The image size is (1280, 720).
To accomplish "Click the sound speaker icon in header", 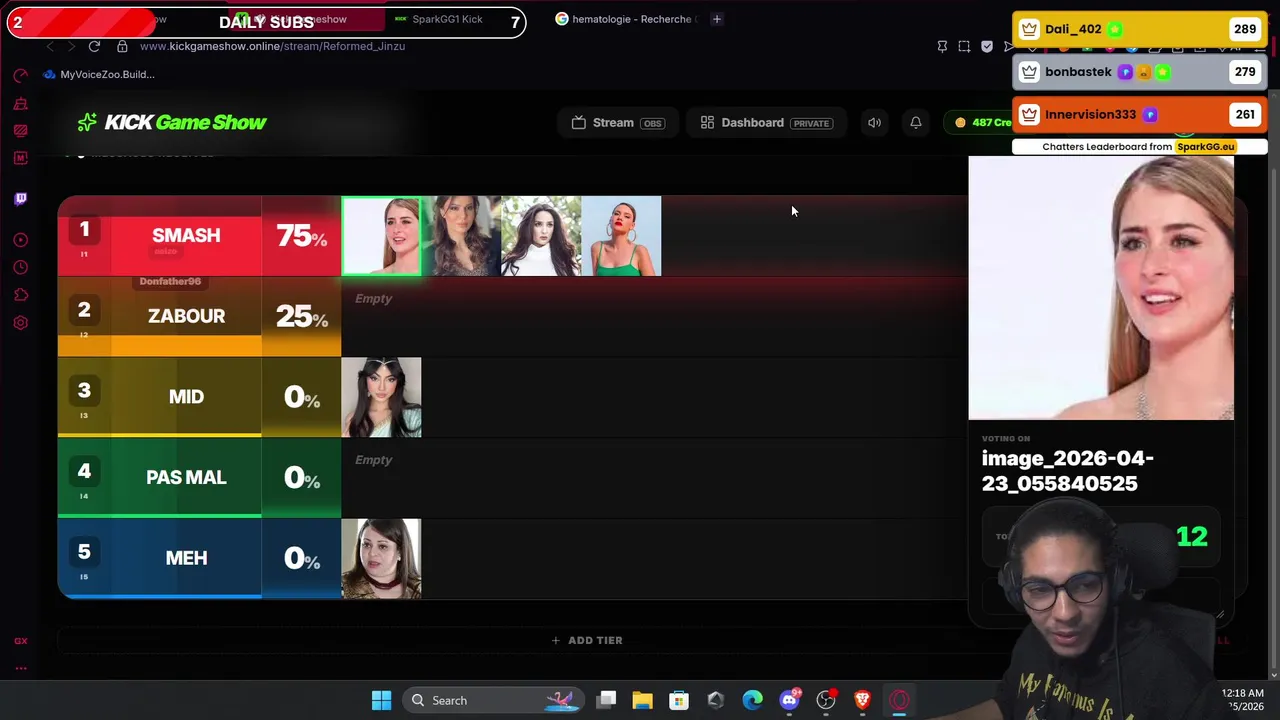I will [874, 123].
